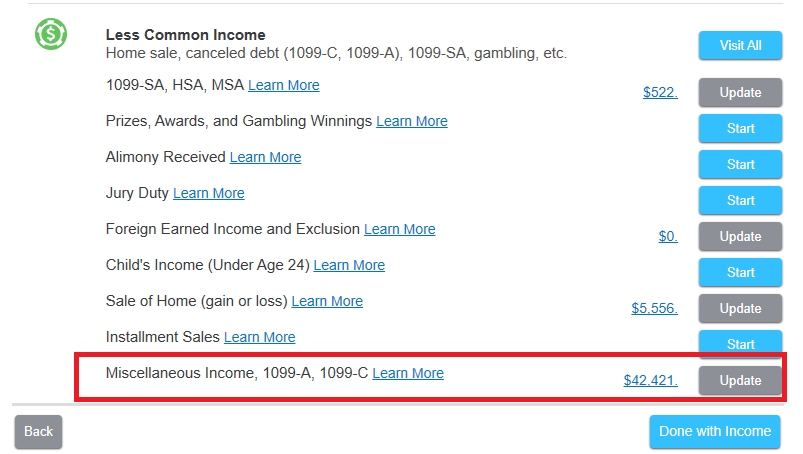Update the Sale of Home entry

point(740,309)
